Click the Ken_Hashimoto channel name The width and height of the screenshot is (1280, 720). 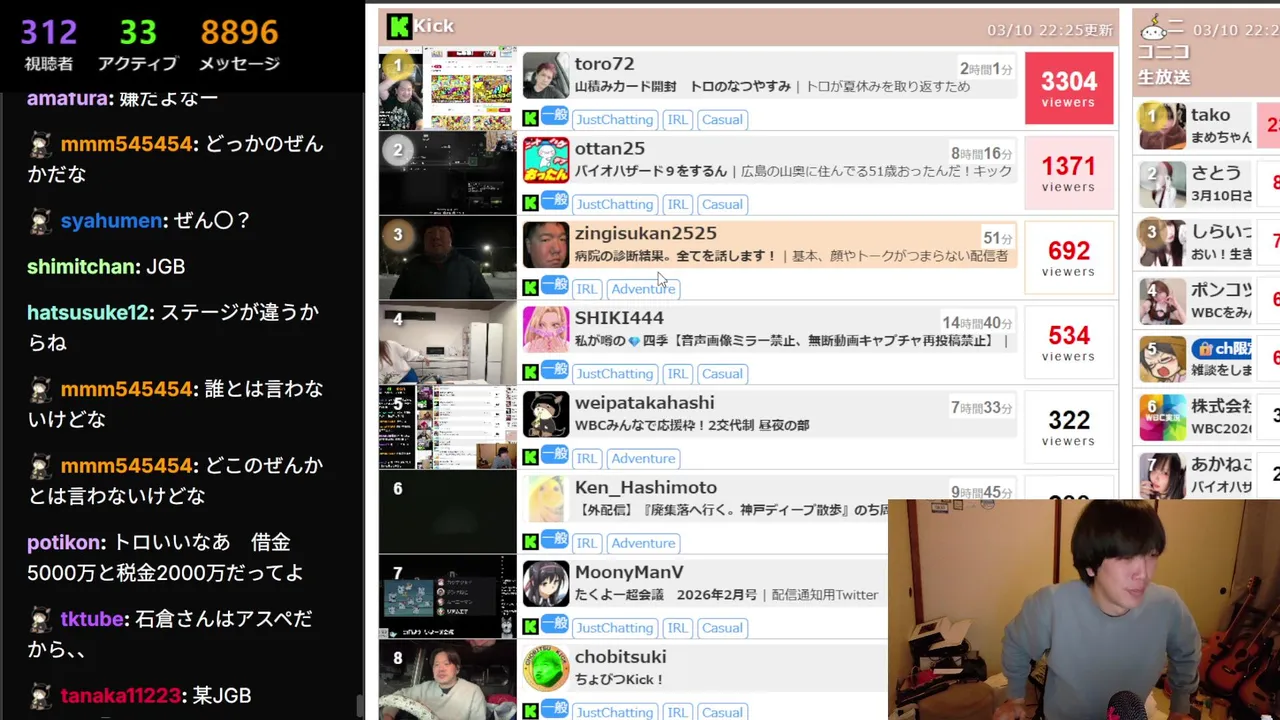645,488
